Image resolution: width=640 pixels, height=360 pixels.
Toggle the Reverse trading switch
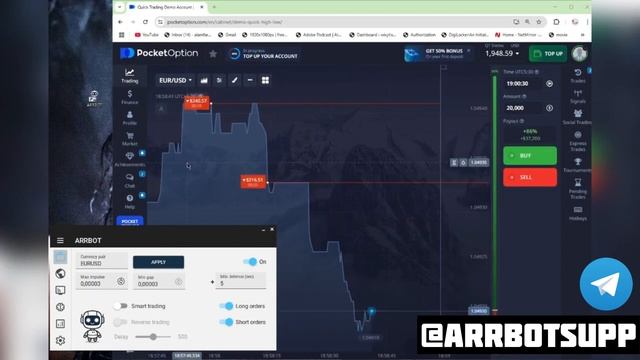(x=120, y=322)
